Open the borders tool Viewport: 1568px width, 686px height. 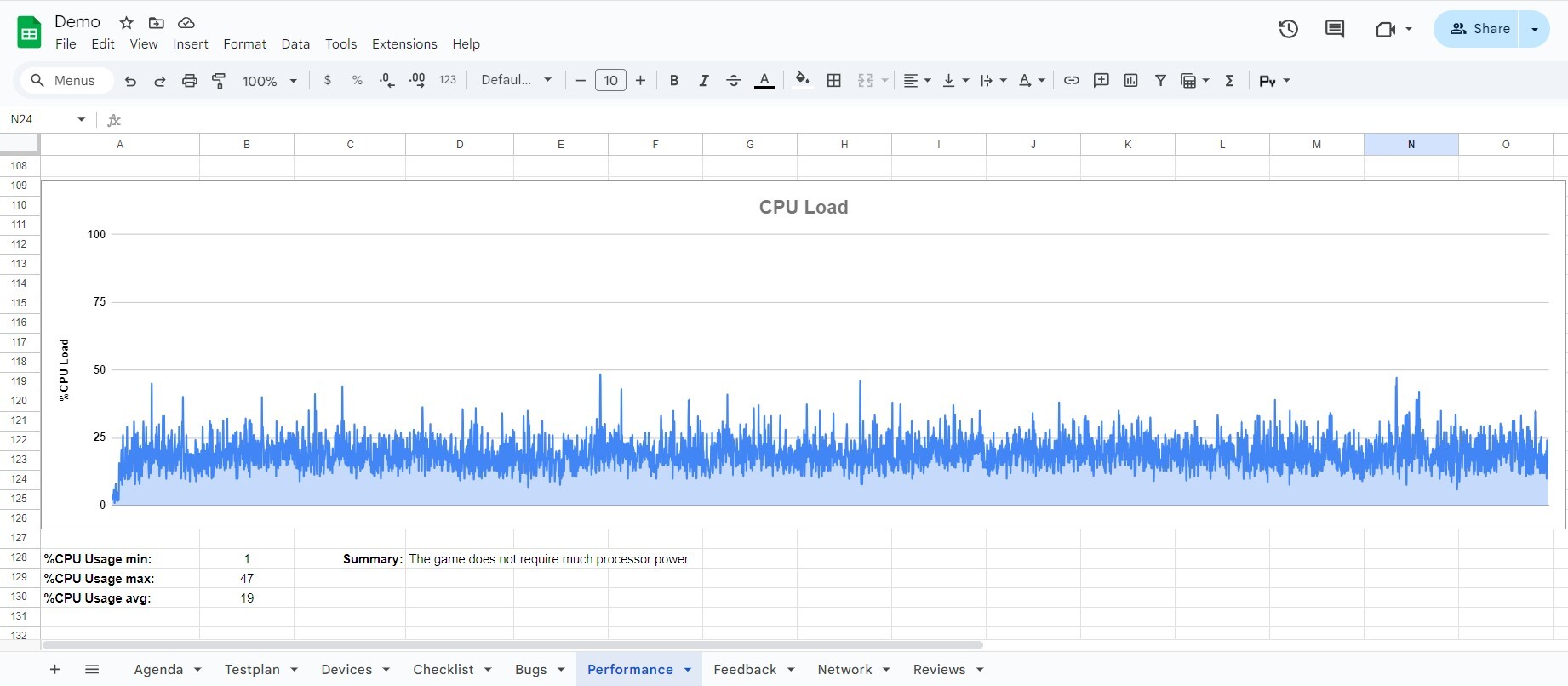(x=834, y=80)
